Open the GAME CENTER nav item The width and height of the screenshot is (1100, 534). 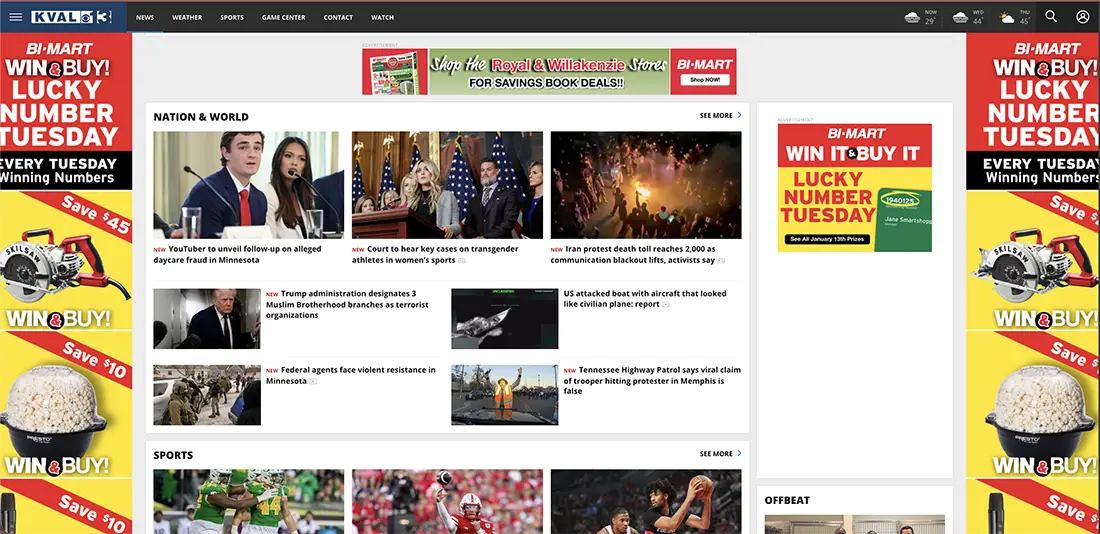pyautogui.click(x=283, y=18)
